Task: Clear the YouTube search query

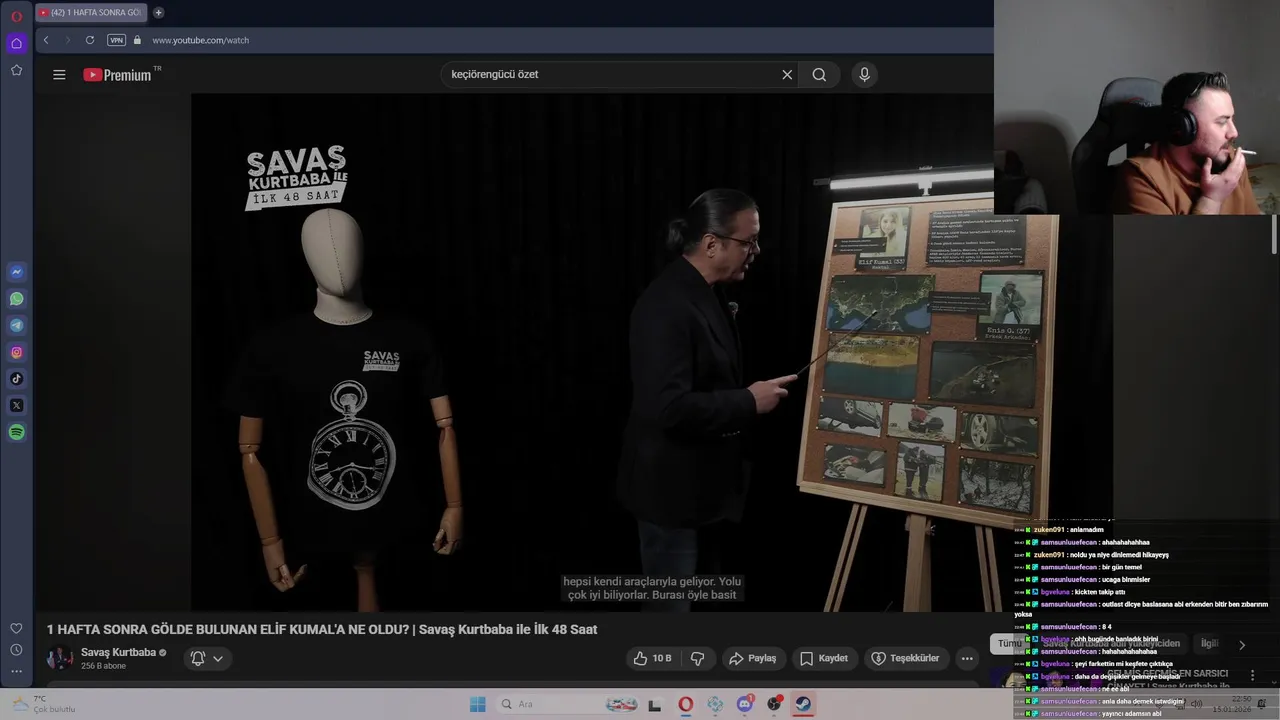Action: coord(787,74)
